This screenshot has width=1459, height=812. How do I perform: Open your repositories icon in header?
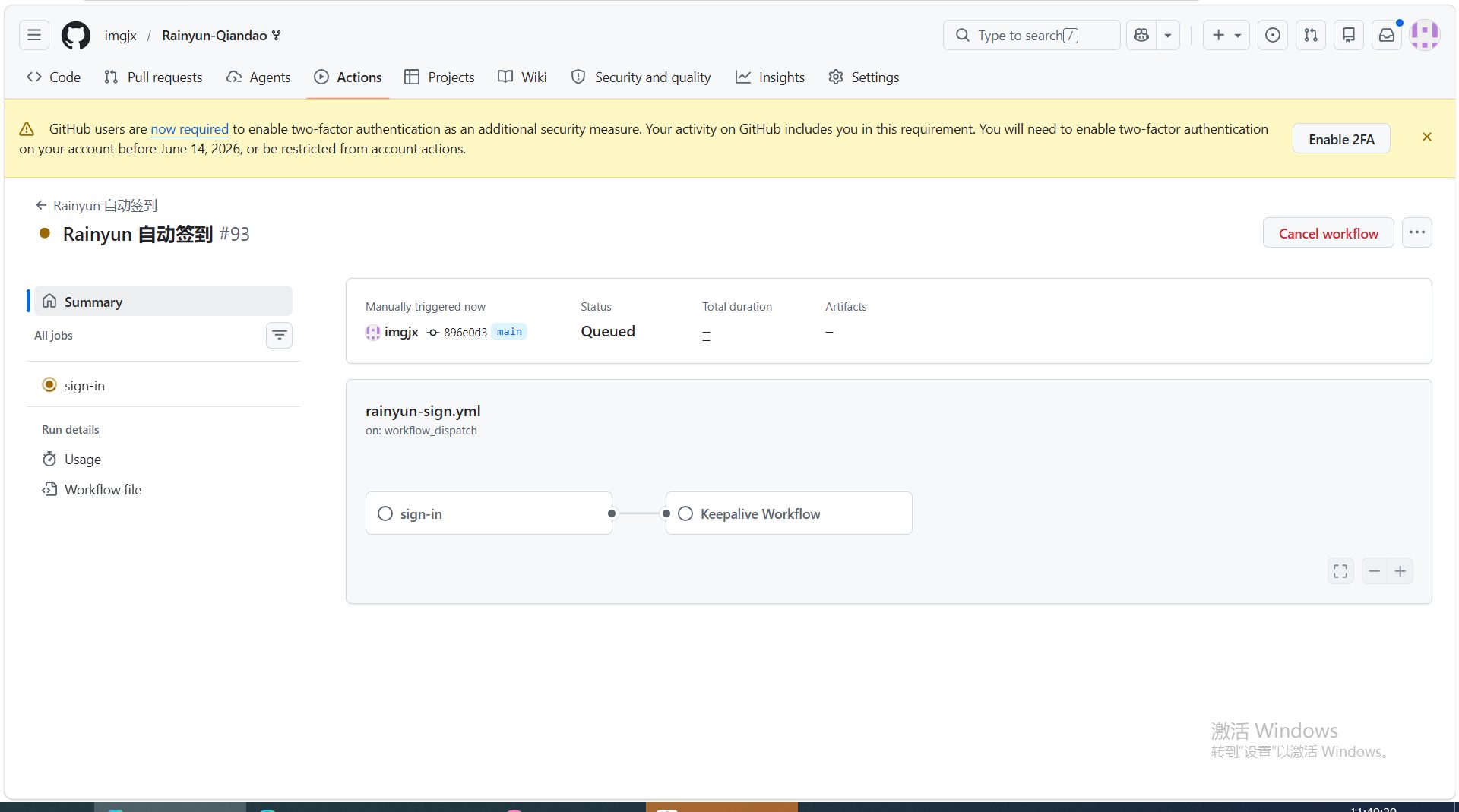[x=1349, y=35]
